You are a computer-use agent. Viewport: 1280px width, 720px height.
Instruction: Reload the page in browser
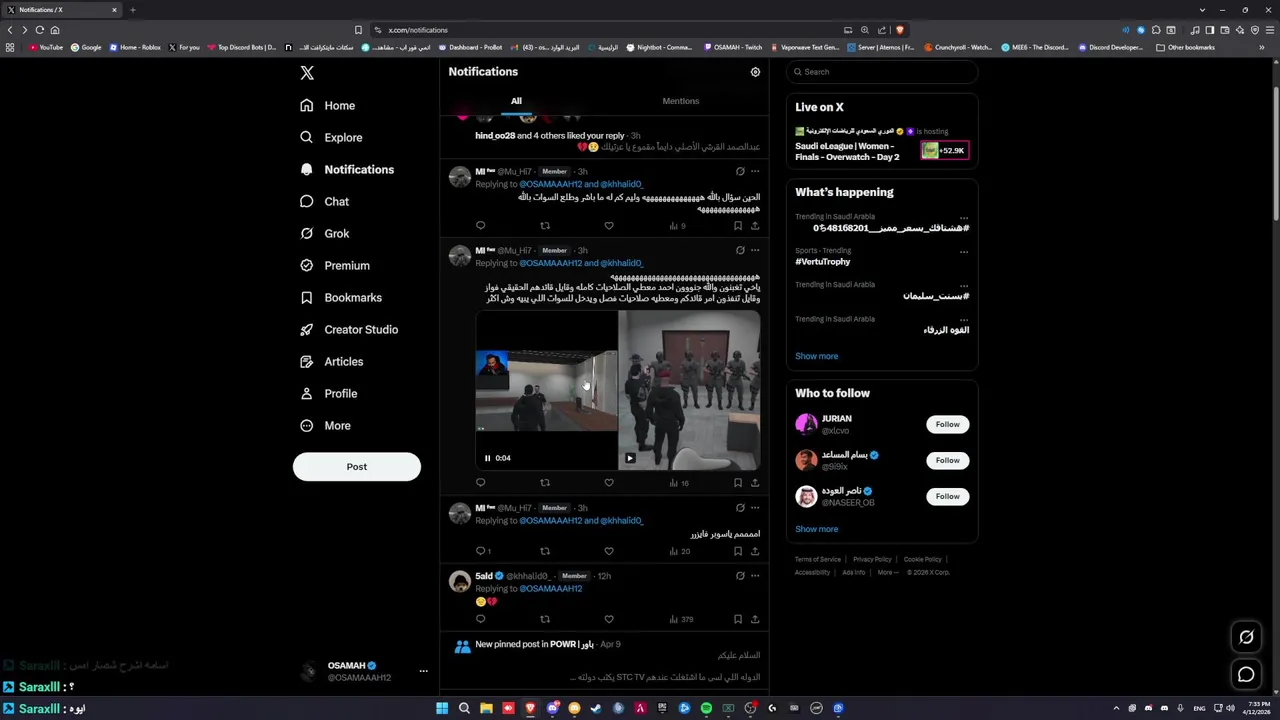point(40,30)
